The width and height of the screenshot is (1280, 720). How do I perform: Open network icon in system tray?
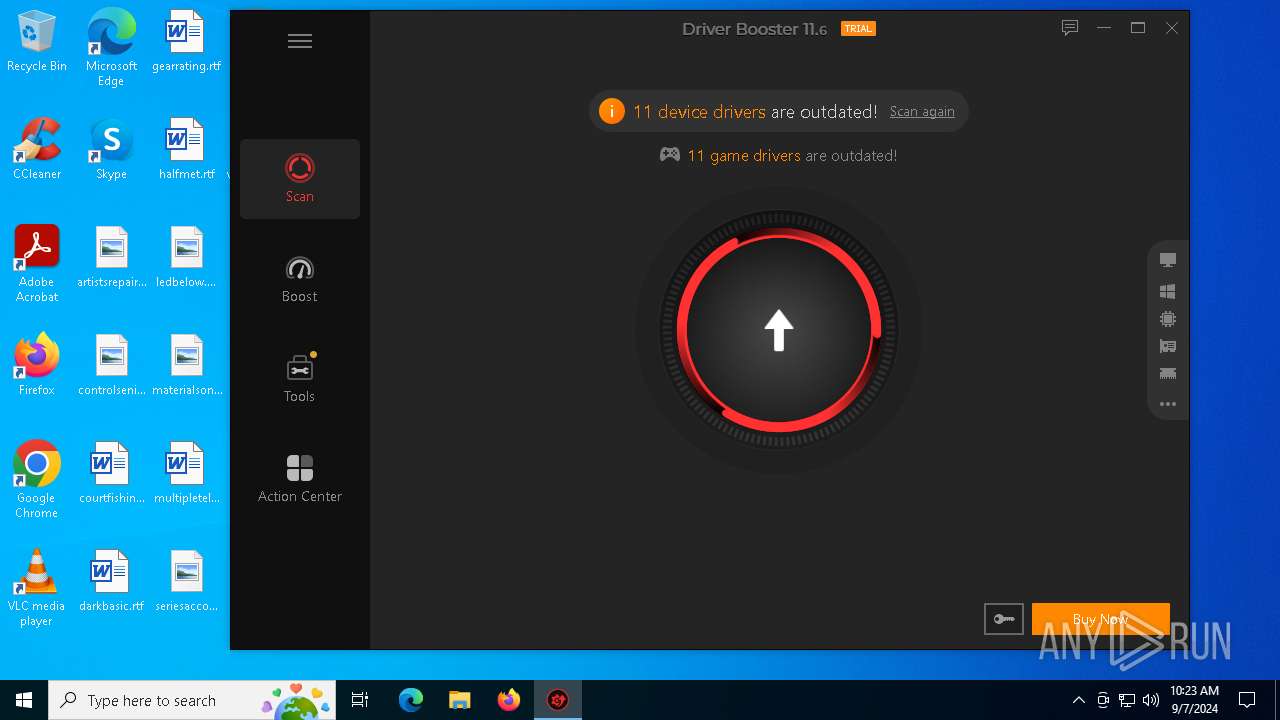1127,700
